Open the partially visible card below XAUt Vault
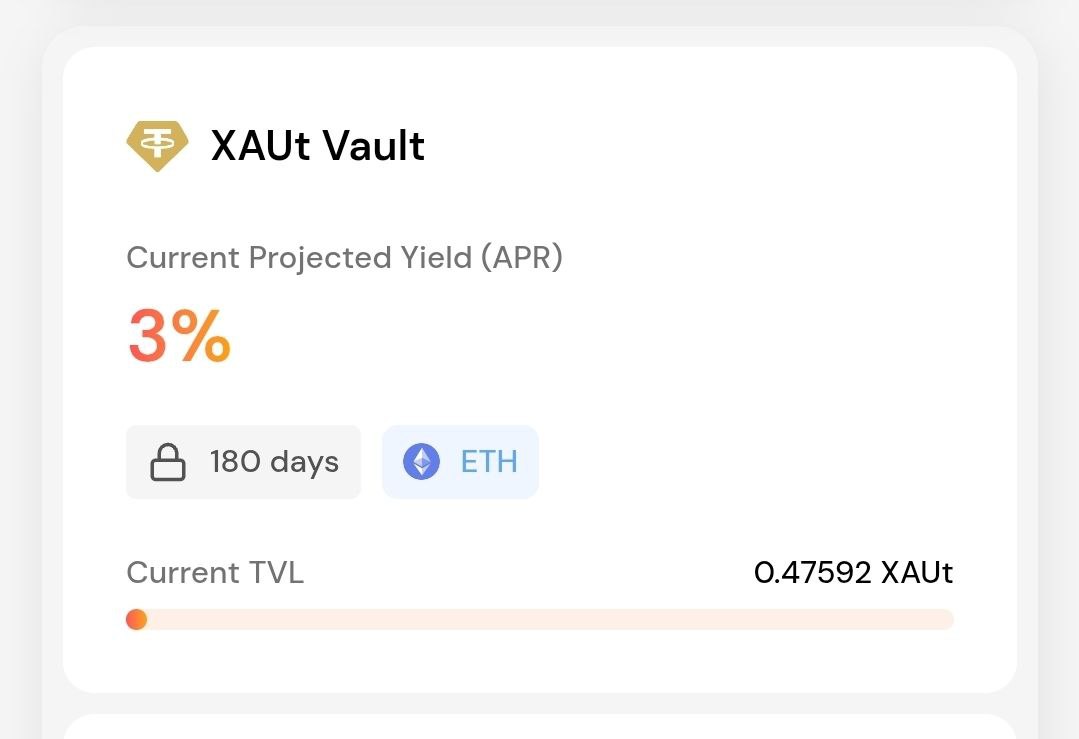The height and width of the screenshot is (739, 1079). click(x=540, y=728)
